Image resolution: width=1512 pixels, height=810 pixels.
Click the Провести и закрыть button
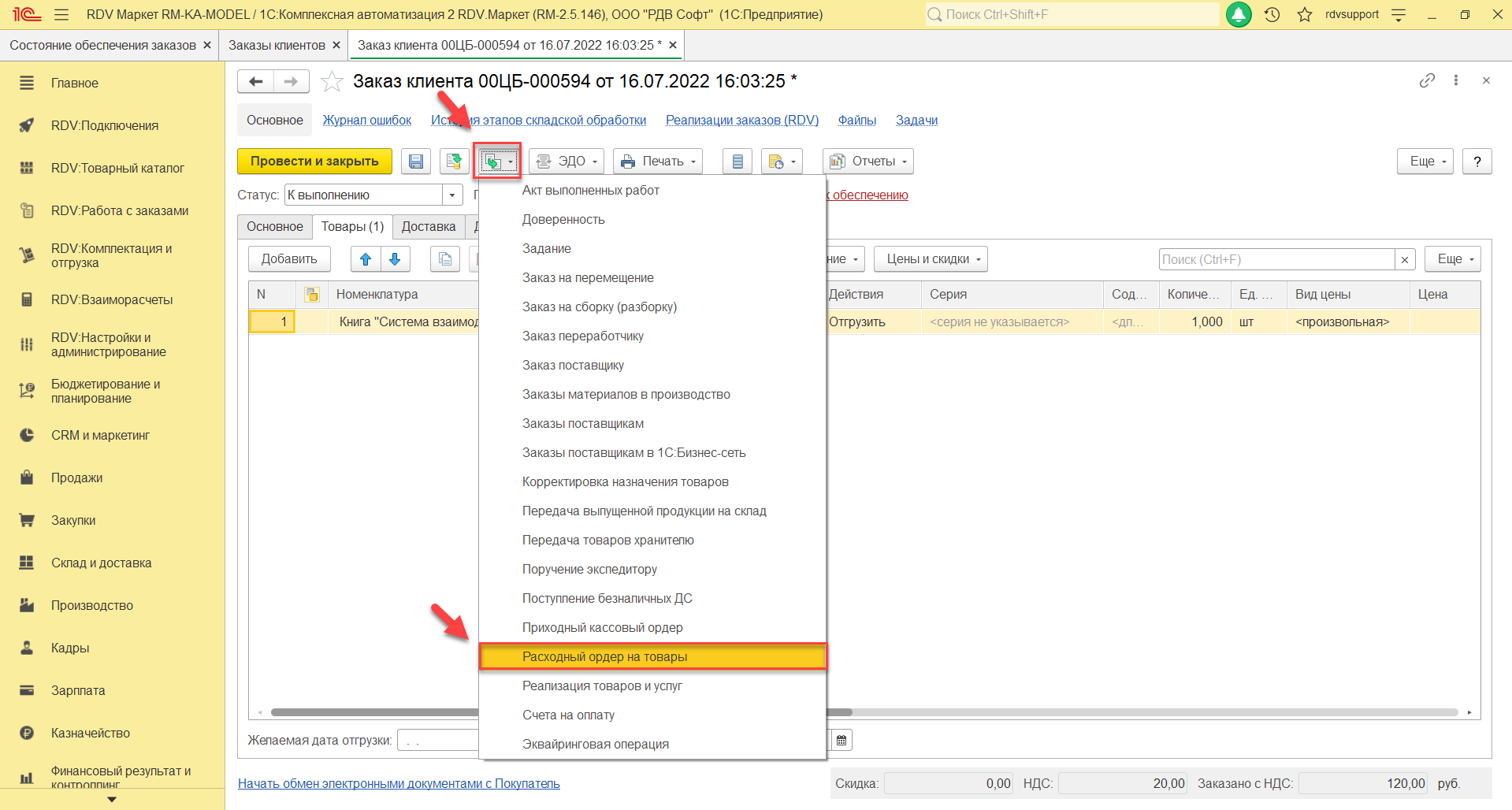(314, 162)
